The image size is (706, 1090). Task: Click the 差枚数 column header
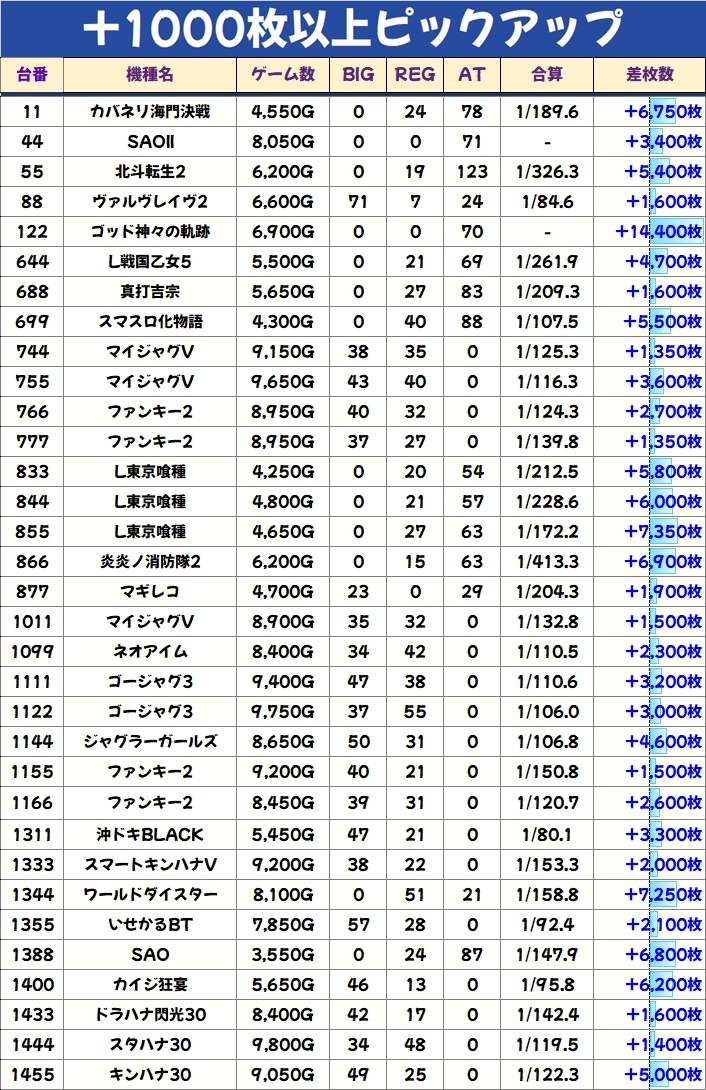[x=650, y=74]
